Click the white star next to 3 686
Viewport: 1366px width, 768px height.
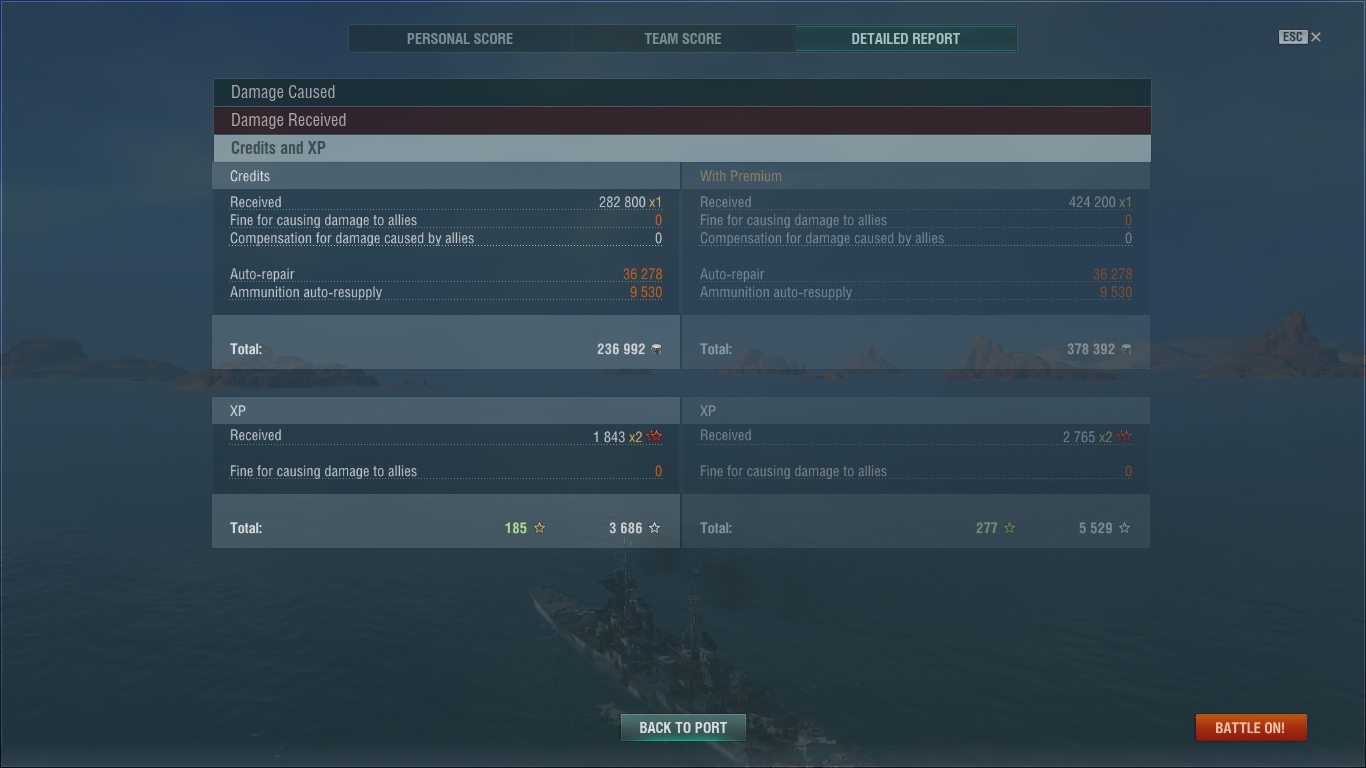click(654, 528)
